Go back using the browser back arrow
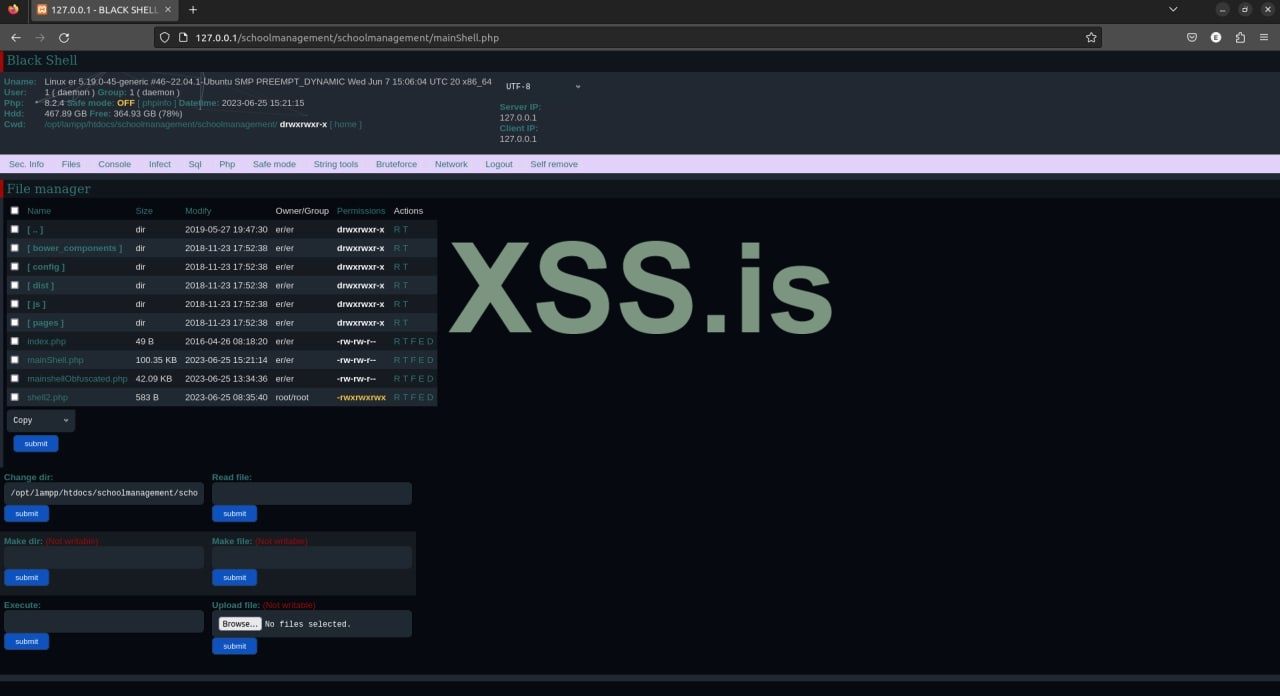 pos(16,37)
